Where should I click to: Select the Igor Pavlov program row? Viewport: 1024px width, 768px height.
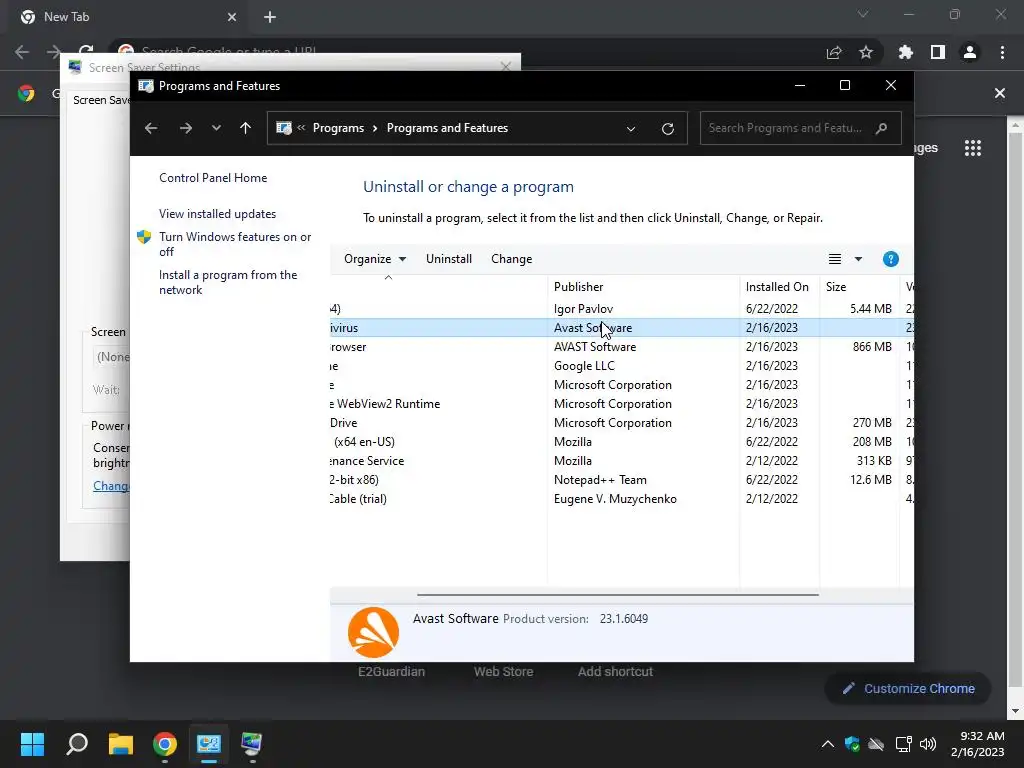[622, 309]
